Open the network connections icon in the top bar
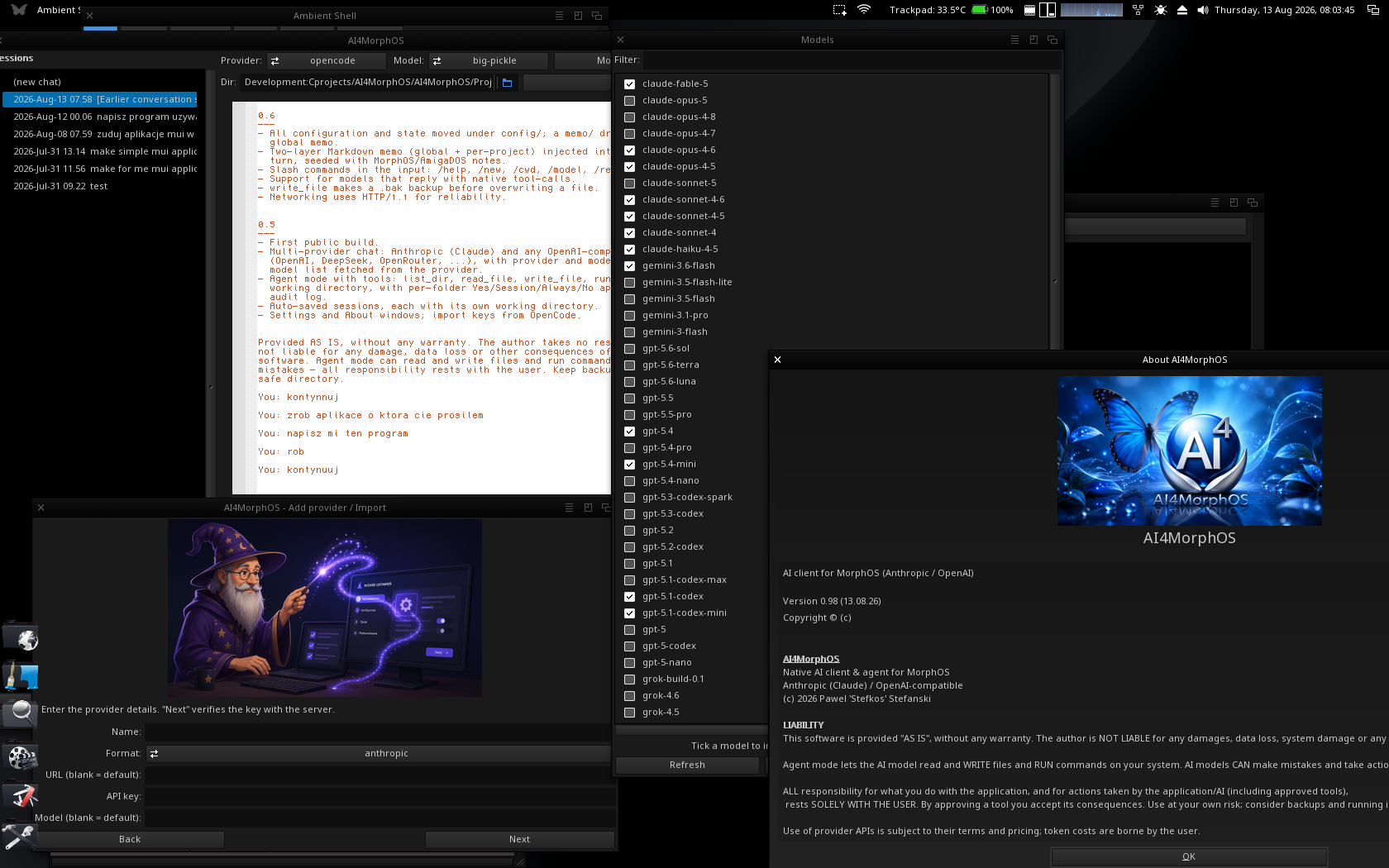Viewport: 1389px width, 868px height. 1138,10
